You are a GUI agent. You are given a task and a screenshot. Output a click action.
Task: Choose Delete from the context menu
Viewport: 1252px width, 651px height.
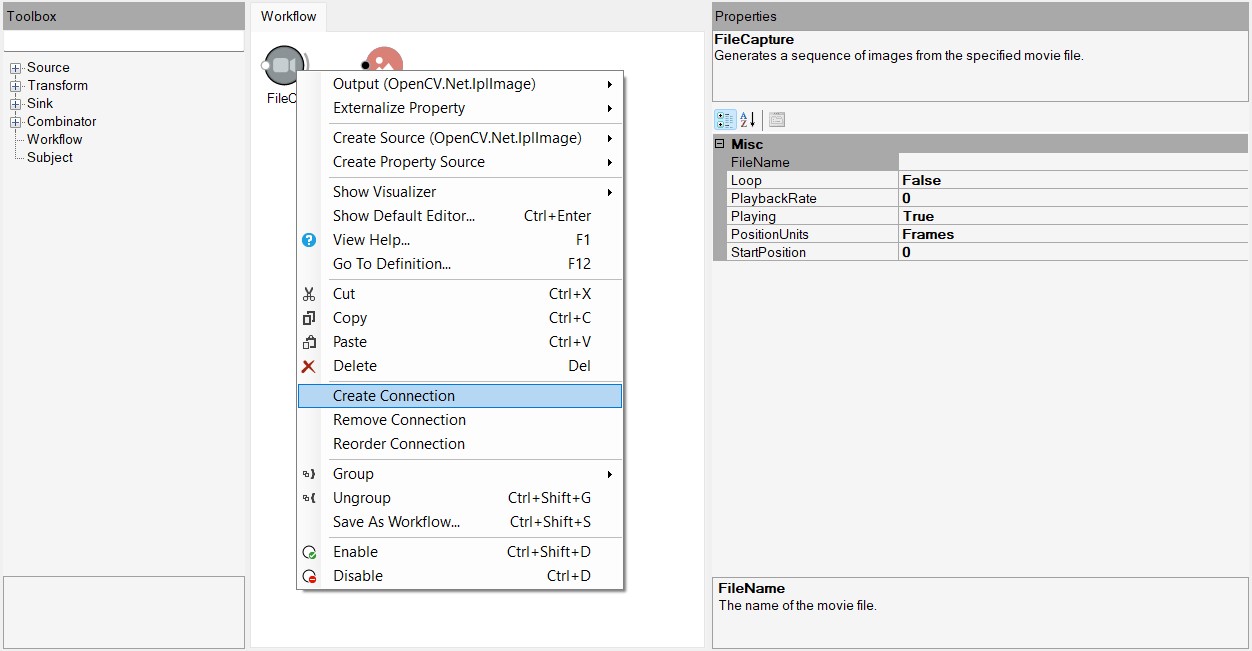click(x=460, y=366)
